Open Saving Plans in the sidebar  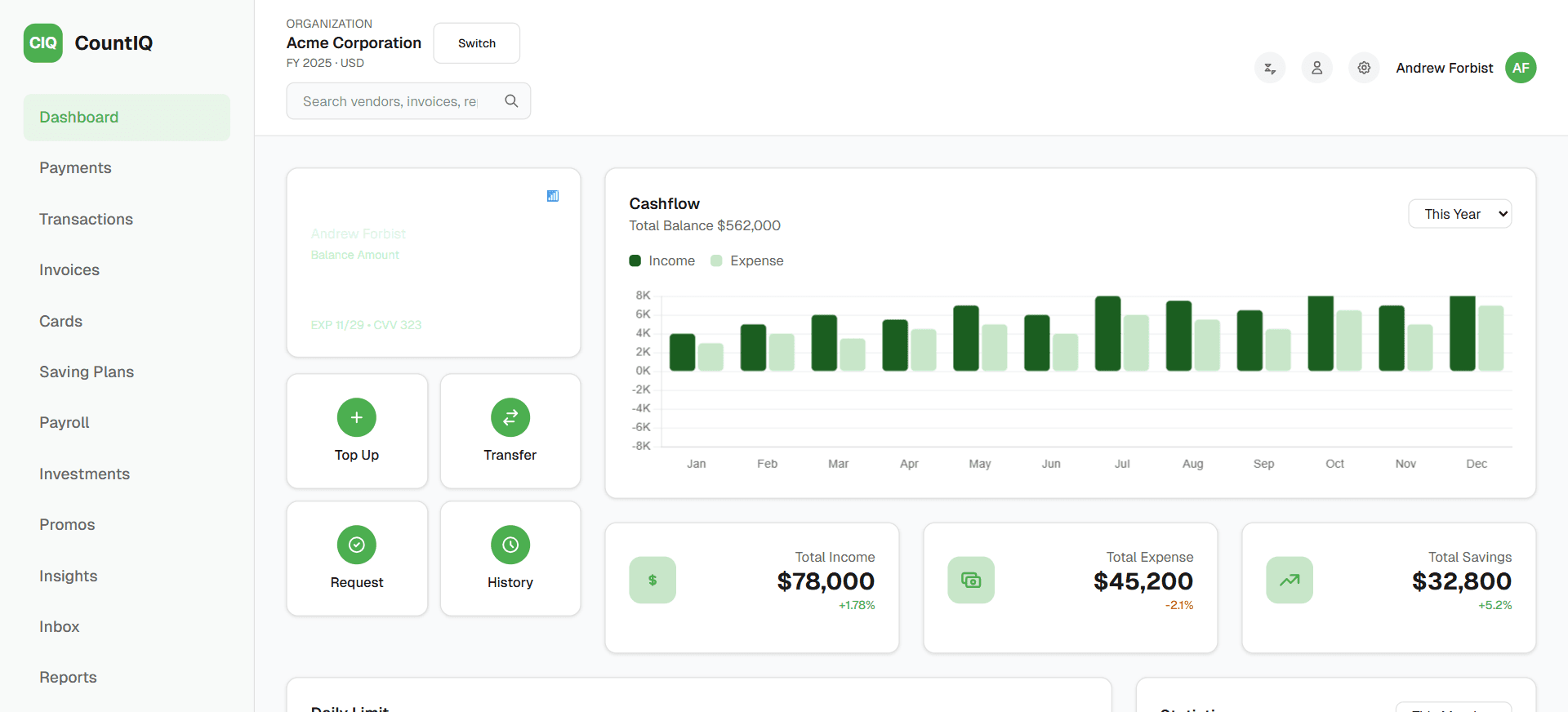coord(127,372)
